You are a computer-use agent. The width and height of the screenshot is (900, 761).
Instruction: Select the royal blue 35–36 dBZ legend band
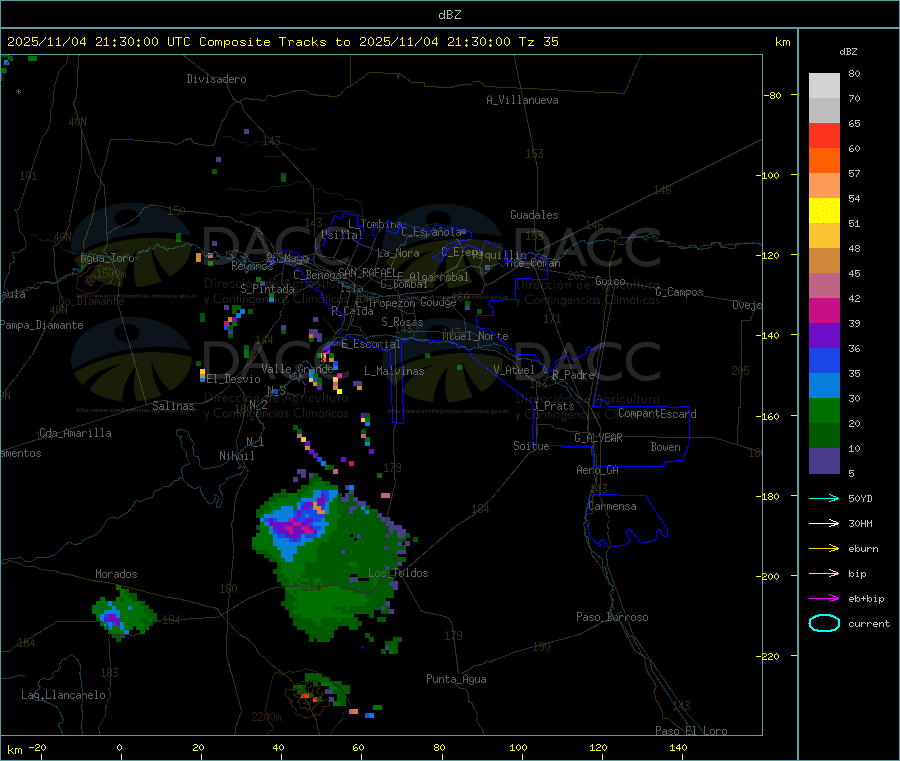click(824, 360)
